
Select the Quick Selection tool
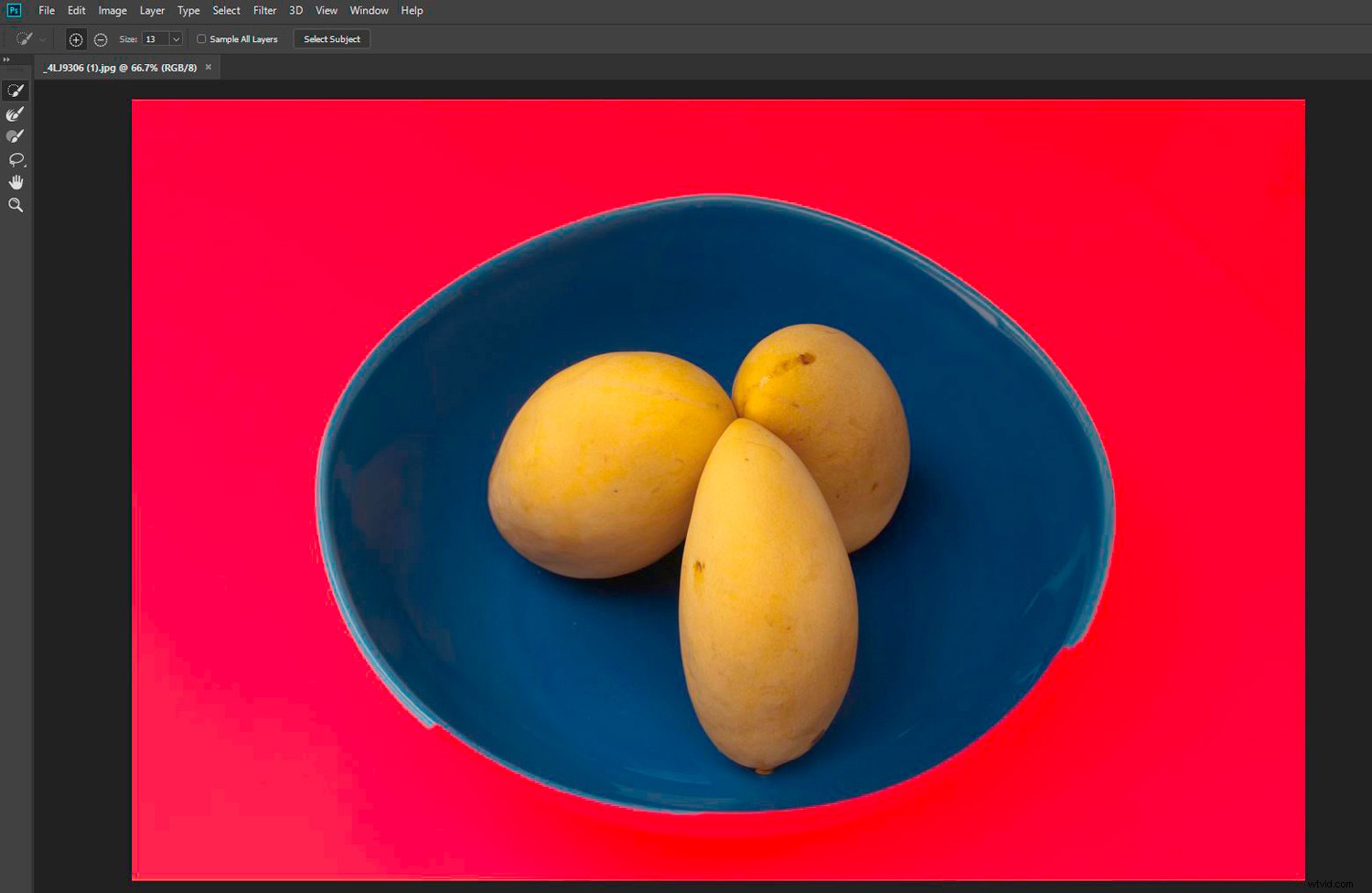(x=15, y=90)
